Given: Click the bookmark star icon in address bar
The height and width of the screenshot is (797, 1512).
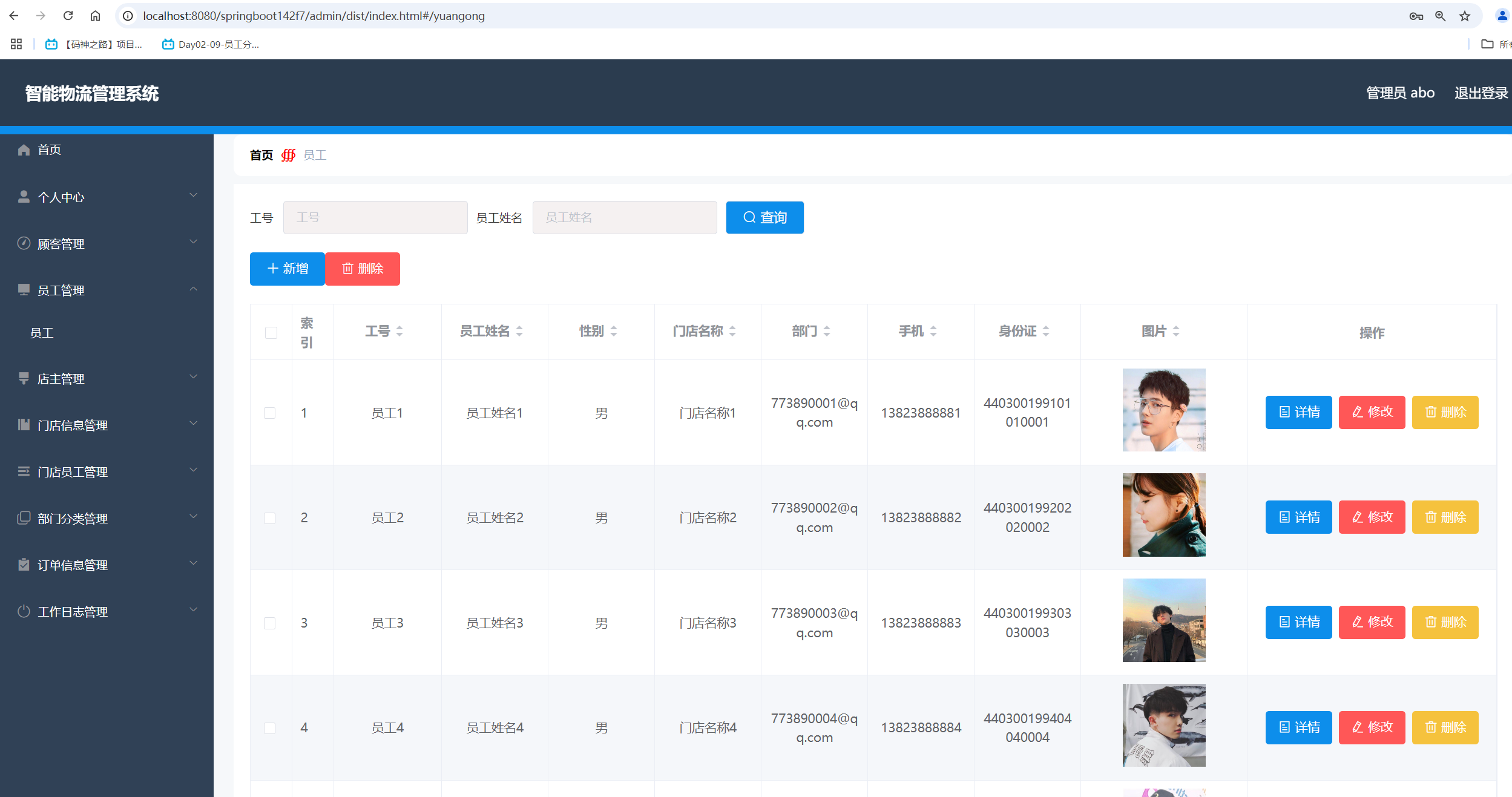Looking at the screenshot, I should [1464, 16].
